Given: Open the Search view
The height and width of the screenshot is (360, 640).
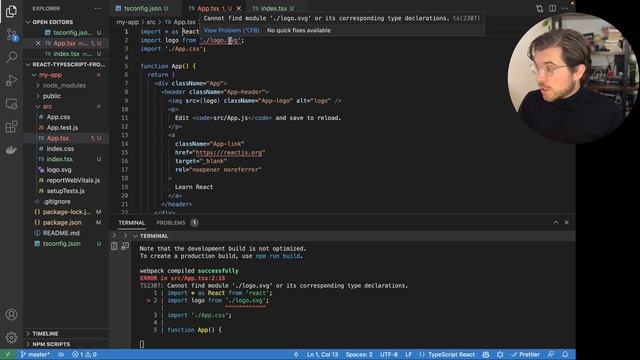Looking at the screenshot, I should 11,57.
